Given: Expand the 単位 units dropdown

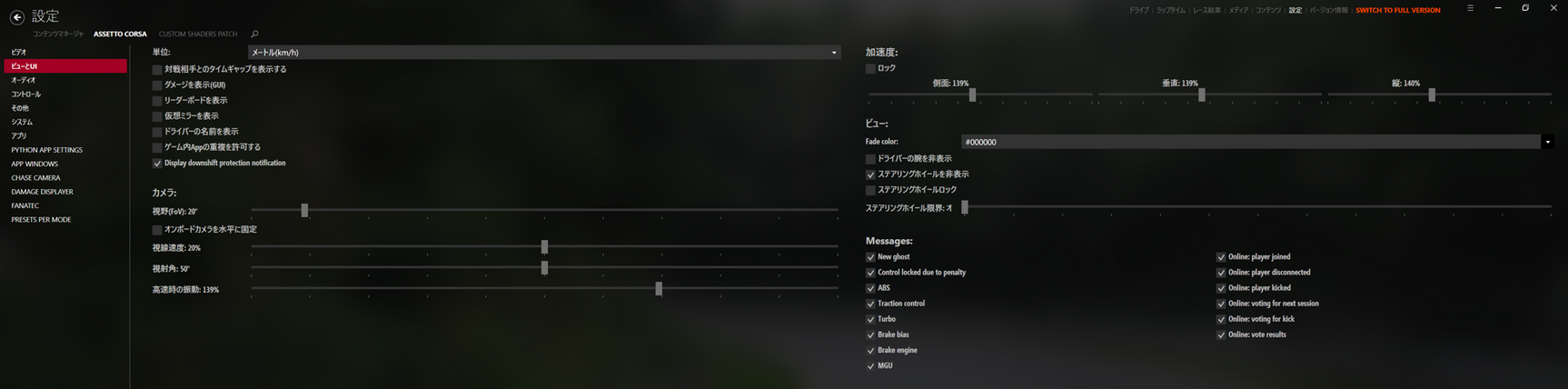Looking at the screenshot, I should click(x=833, y=53).
